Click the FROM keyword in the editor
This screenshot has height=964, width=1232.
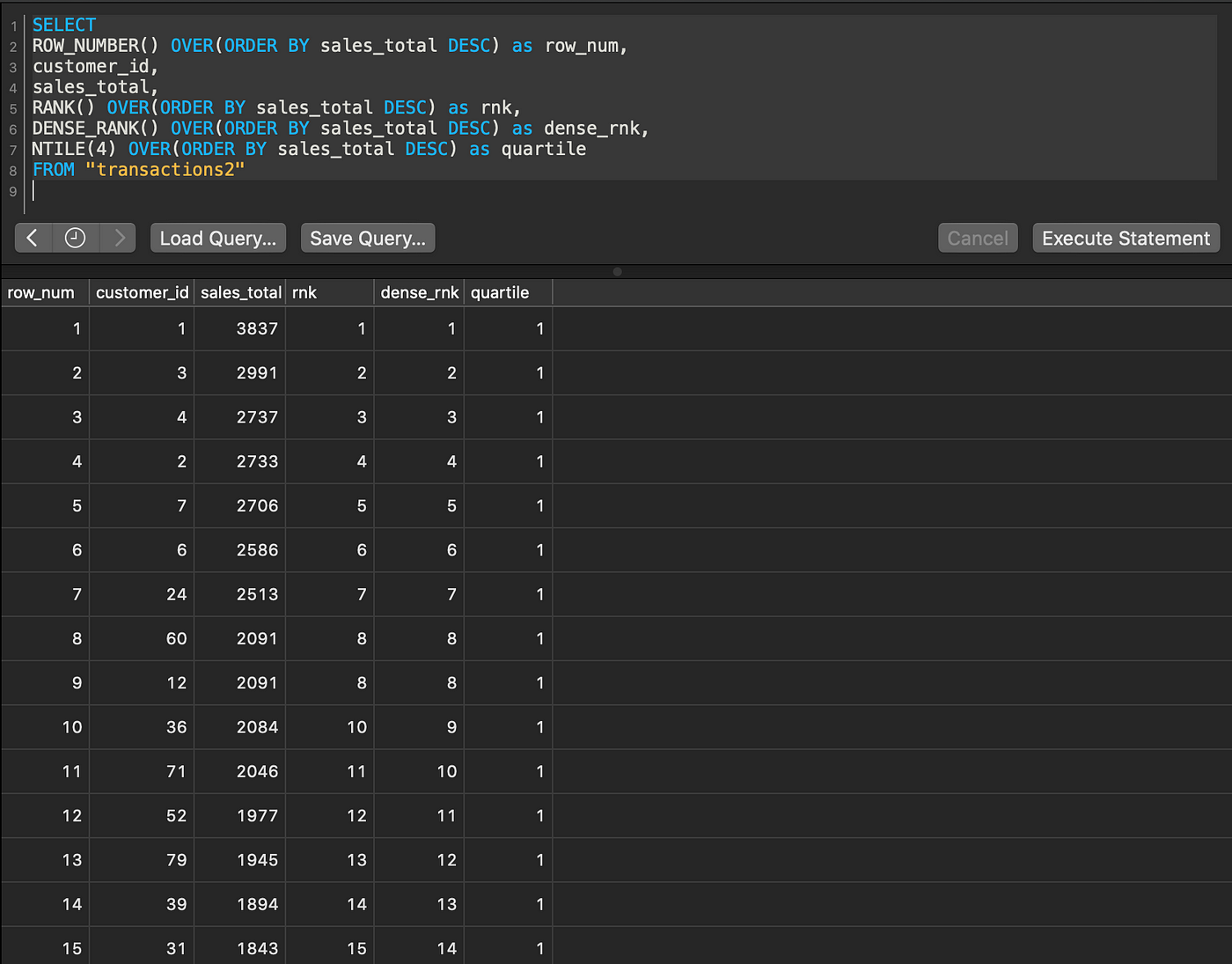(x=54, y=169)
